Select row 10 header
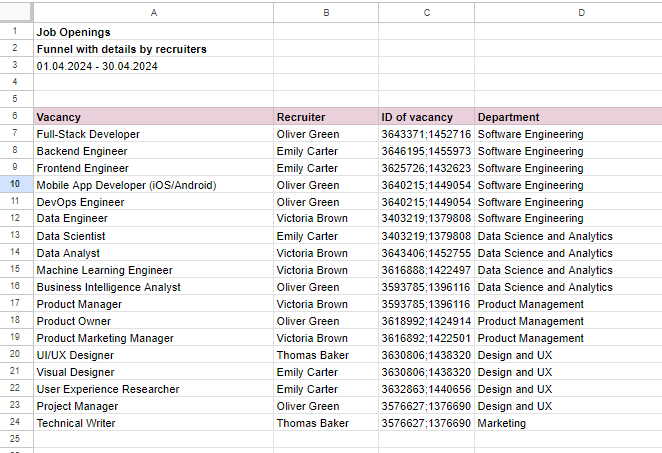 (16, 184)
